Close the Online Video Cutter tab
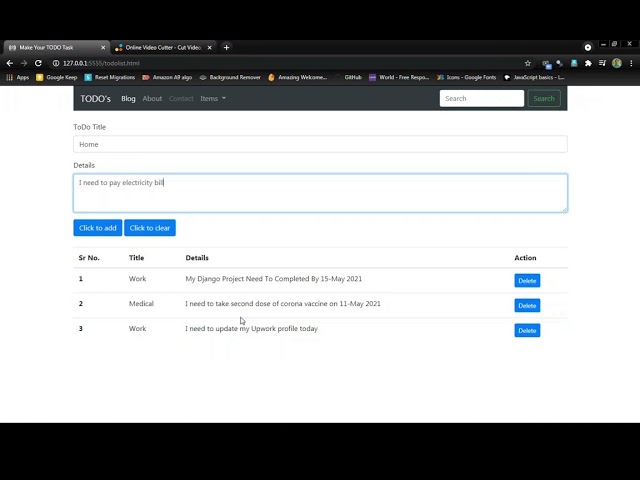The height and width of the screenshot is (480, 640). [209, 48]
